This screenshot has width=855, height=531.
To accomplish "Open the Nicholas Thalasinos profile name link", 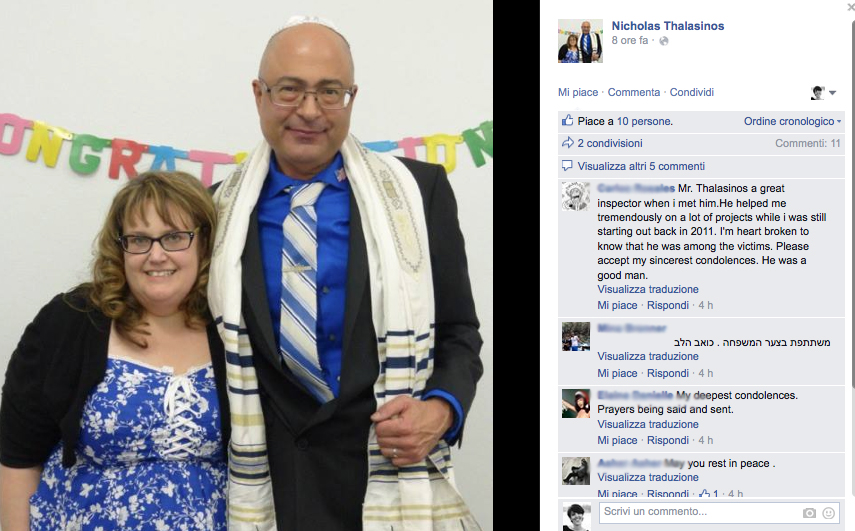I will 667,26.
